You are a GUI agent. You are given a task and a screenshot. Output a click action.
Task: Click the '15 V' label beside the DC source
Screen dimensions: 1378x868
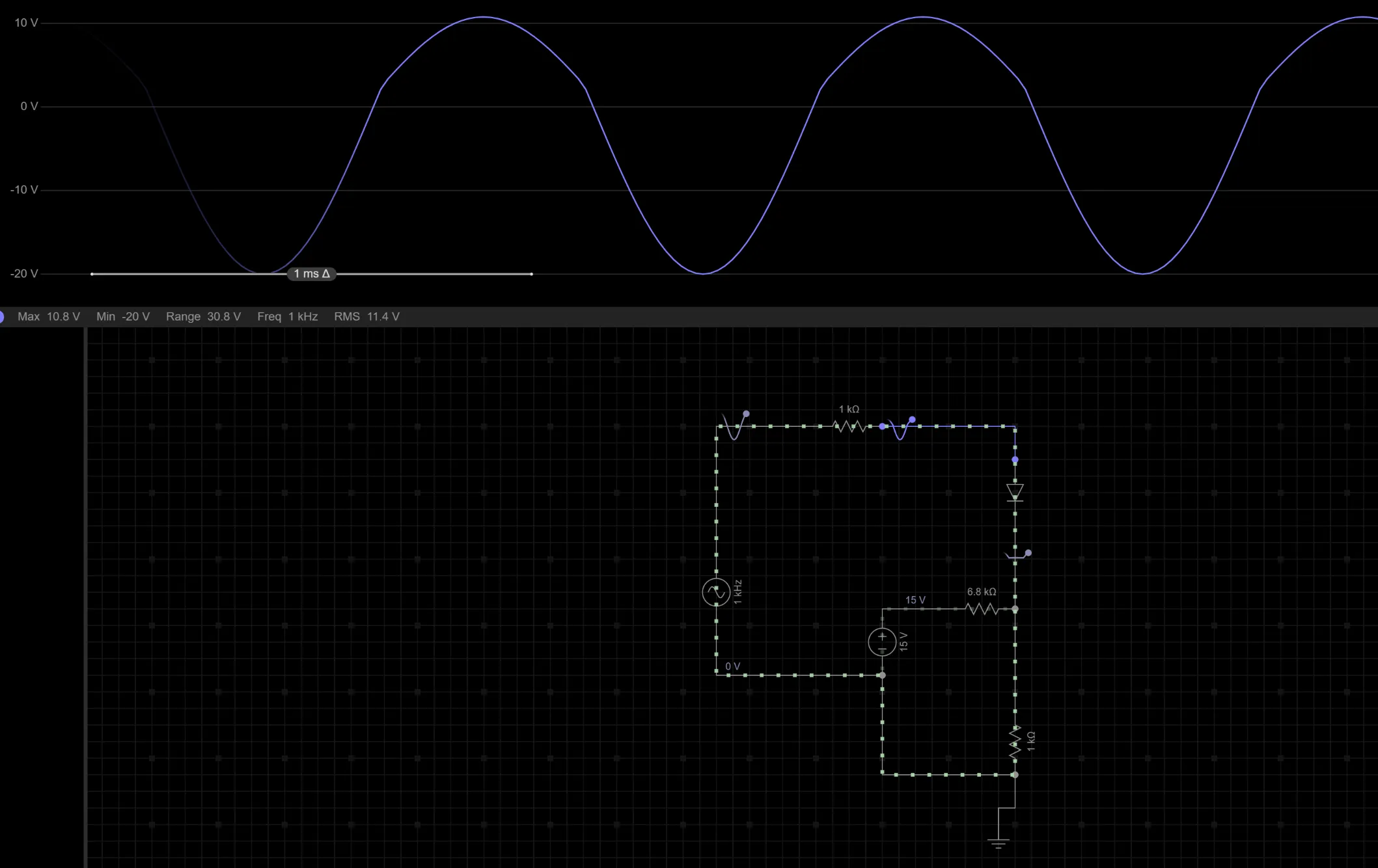click(903, 642)
